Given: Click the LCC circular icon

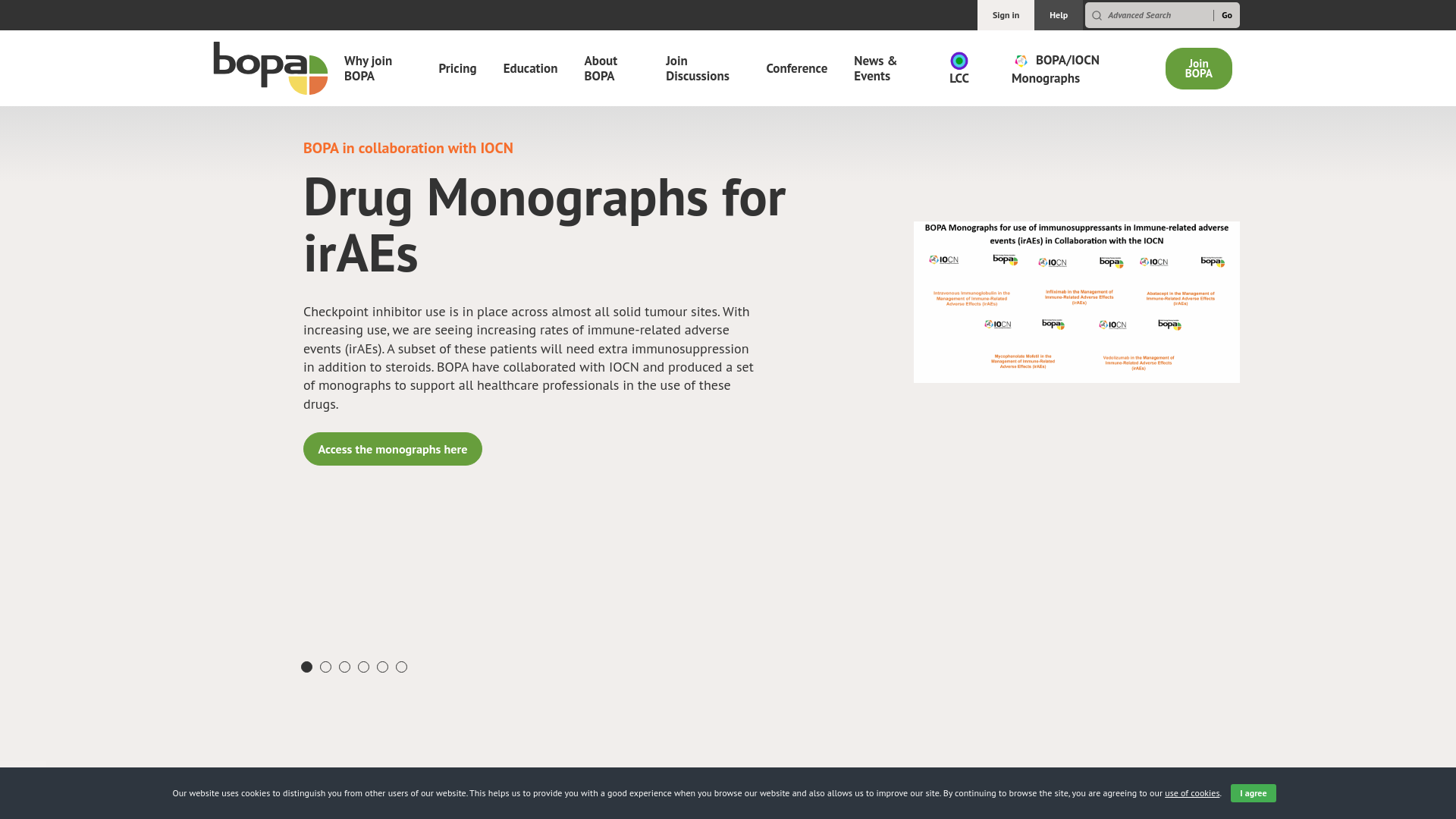Looking at the screenshot, I should [959, 61].
